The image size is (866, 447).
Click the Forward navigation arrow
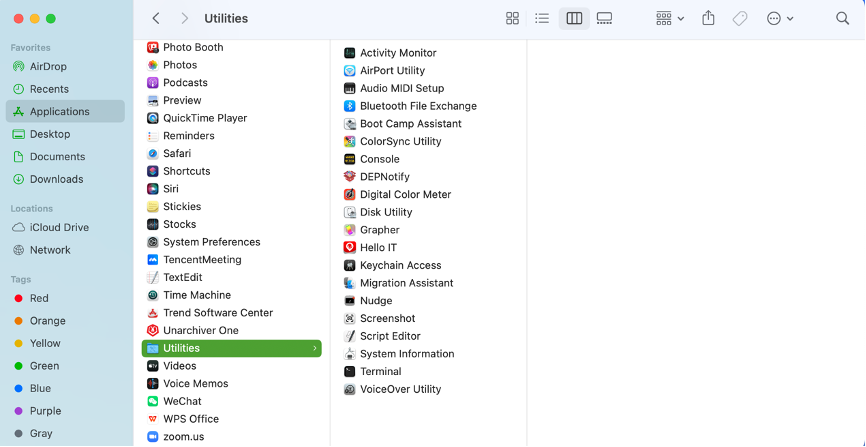point(184,18)
